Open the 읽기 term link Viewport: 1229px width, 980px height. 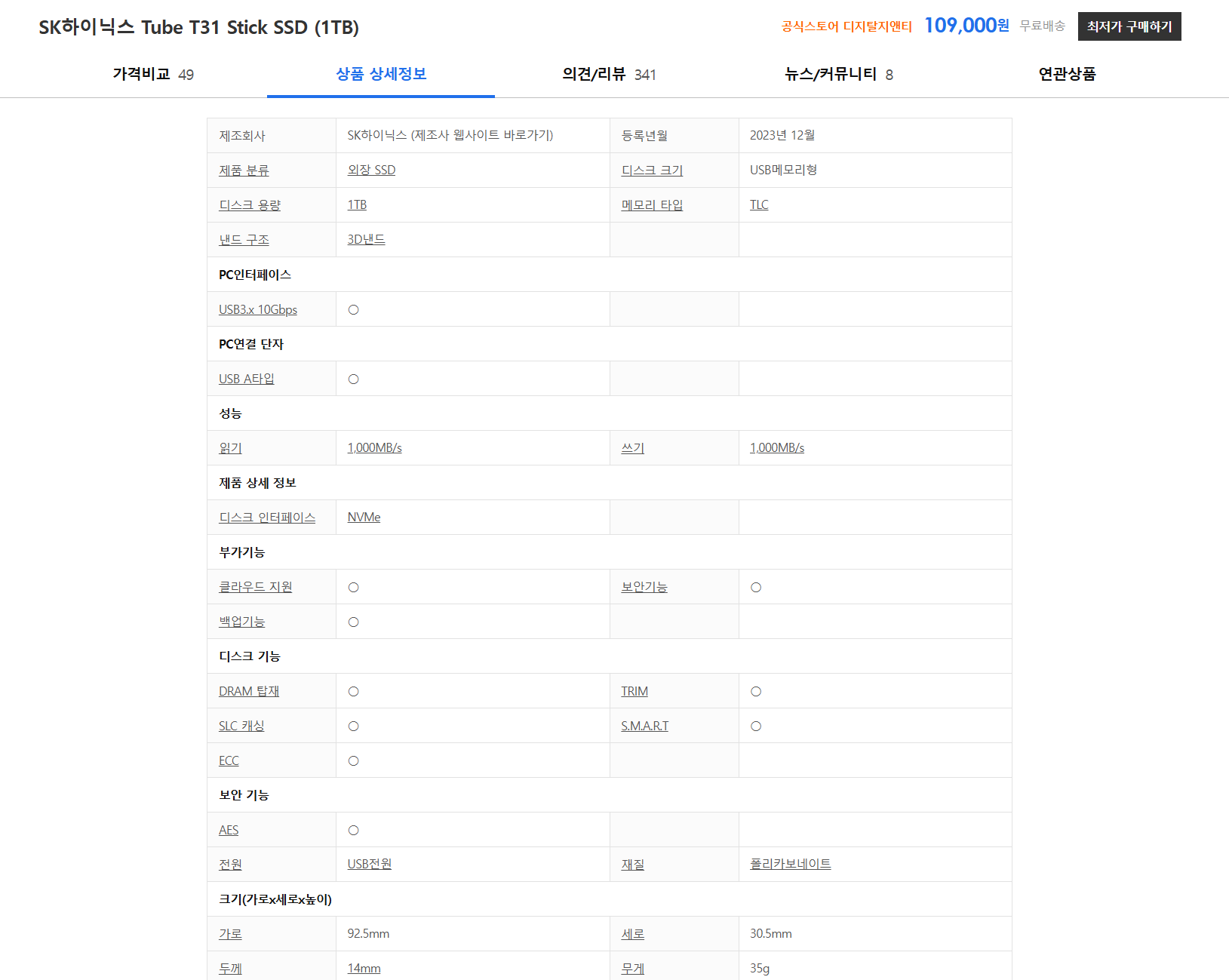coord(230,448)
